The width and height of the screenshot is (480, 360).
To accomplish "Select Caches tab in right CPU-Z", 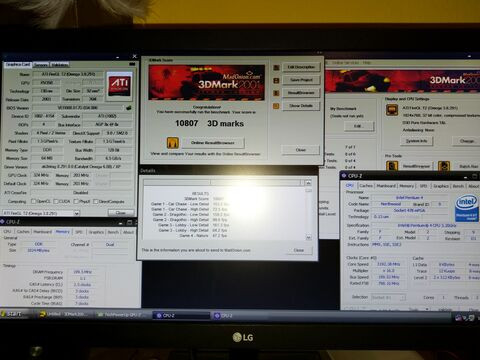I will [x=366, y=186].
